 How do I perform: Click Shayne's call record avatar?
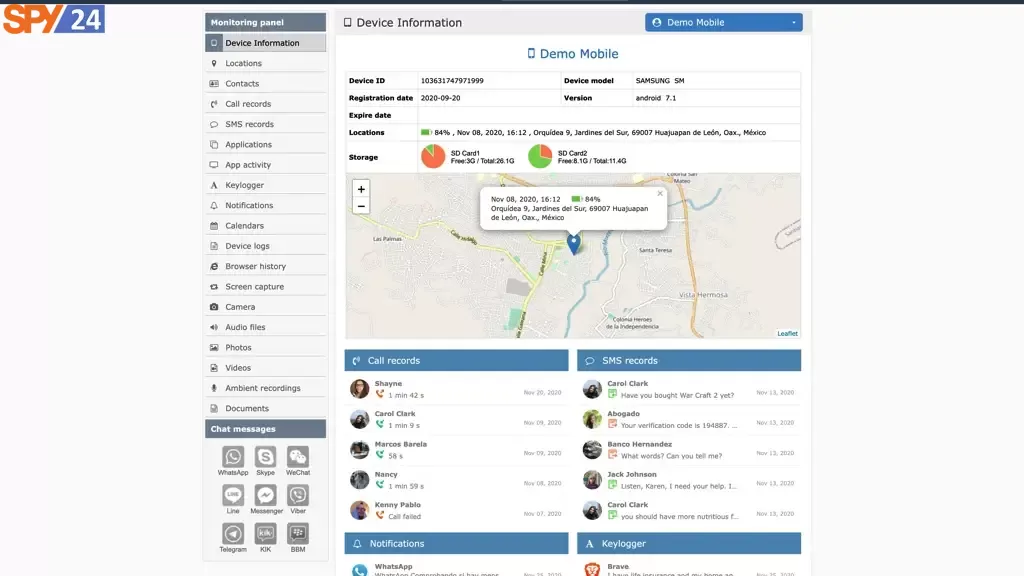[359, 389]
